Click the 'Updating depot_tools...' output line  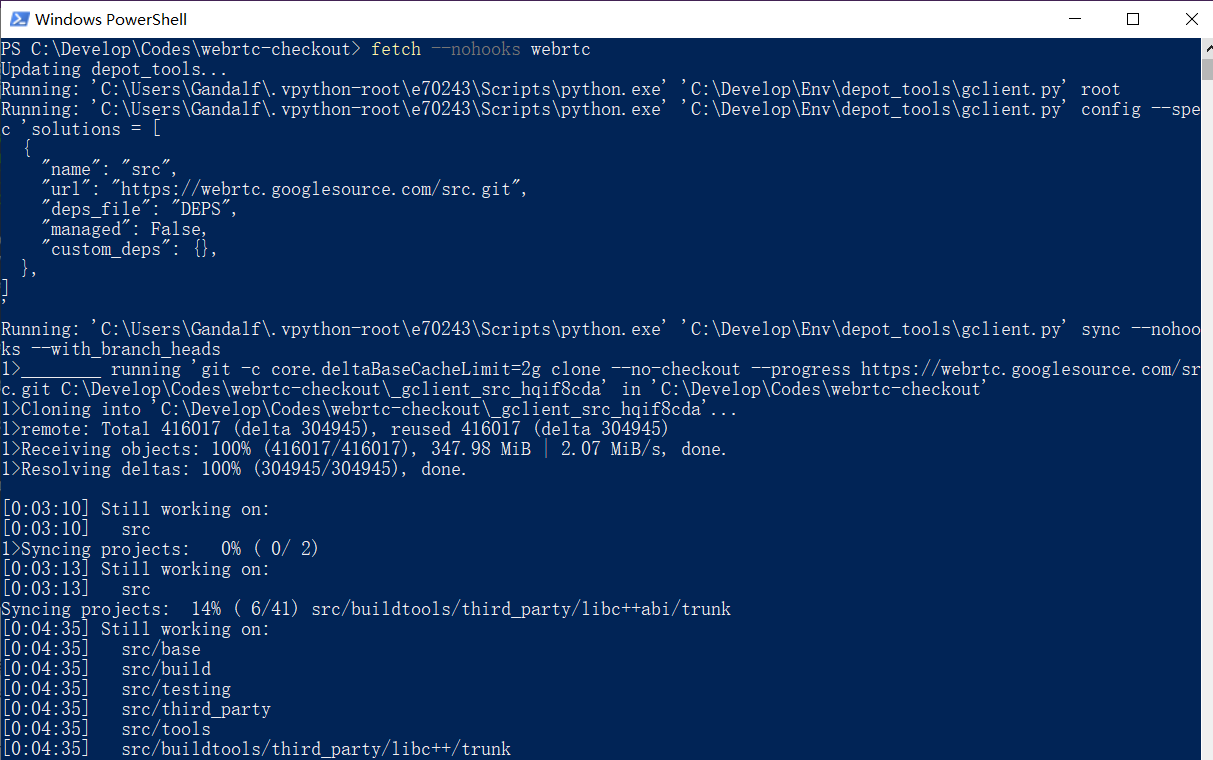(115, 69)
